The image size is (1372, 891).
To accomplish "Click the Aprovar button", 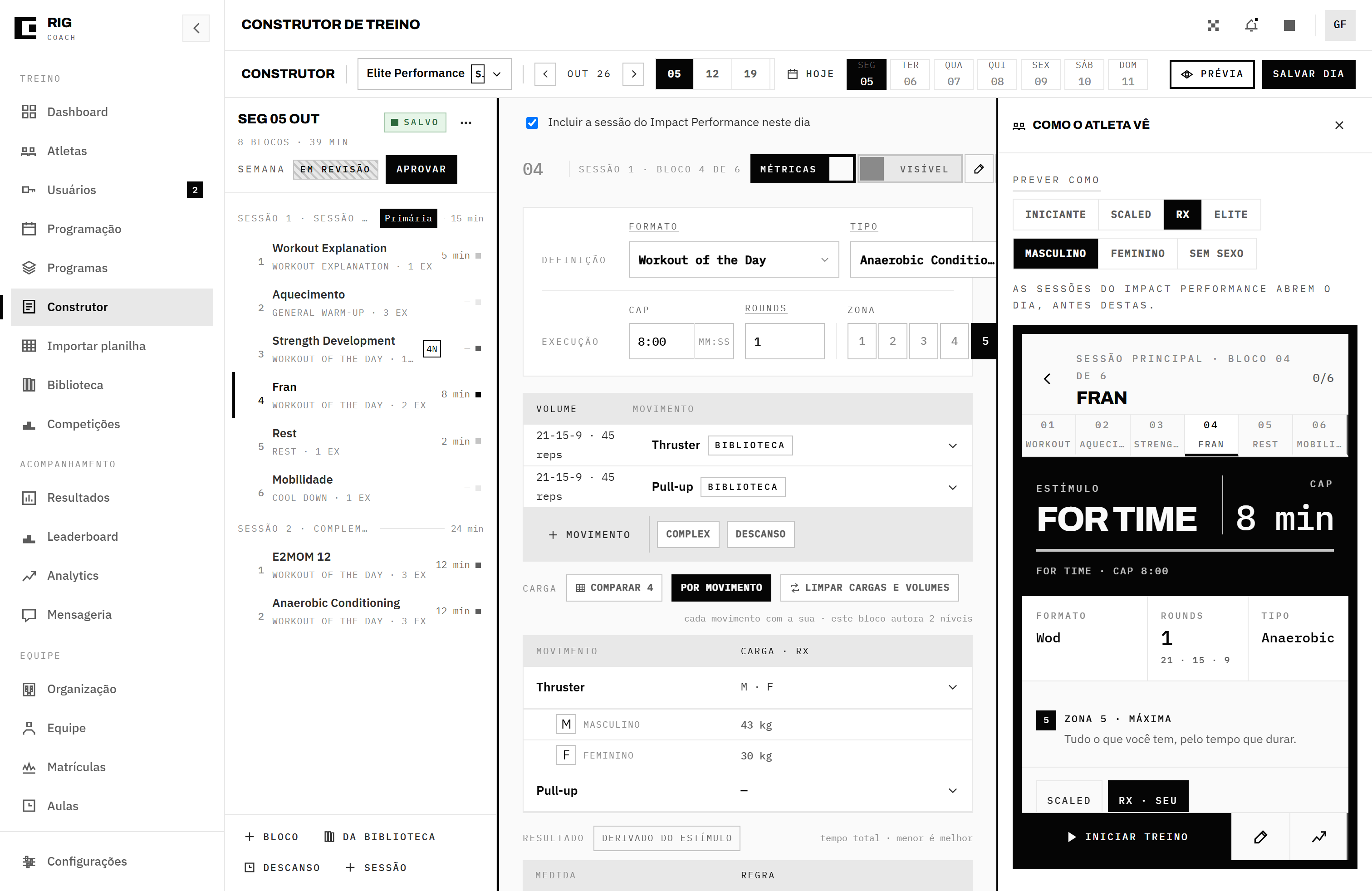I will click(x=421, y=169).
